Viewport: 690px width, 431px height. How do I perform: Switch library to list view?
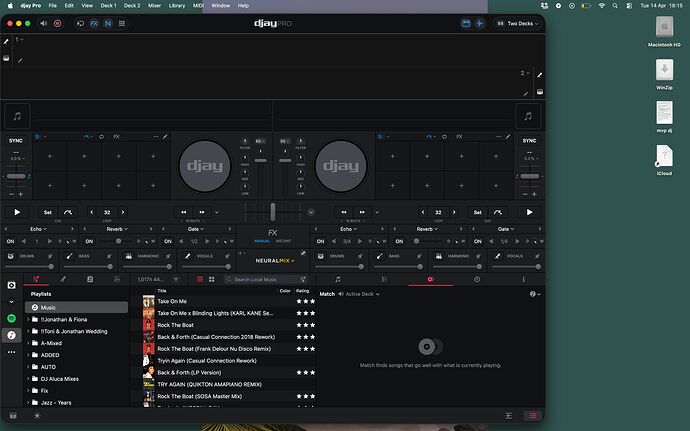click(200, 280)
